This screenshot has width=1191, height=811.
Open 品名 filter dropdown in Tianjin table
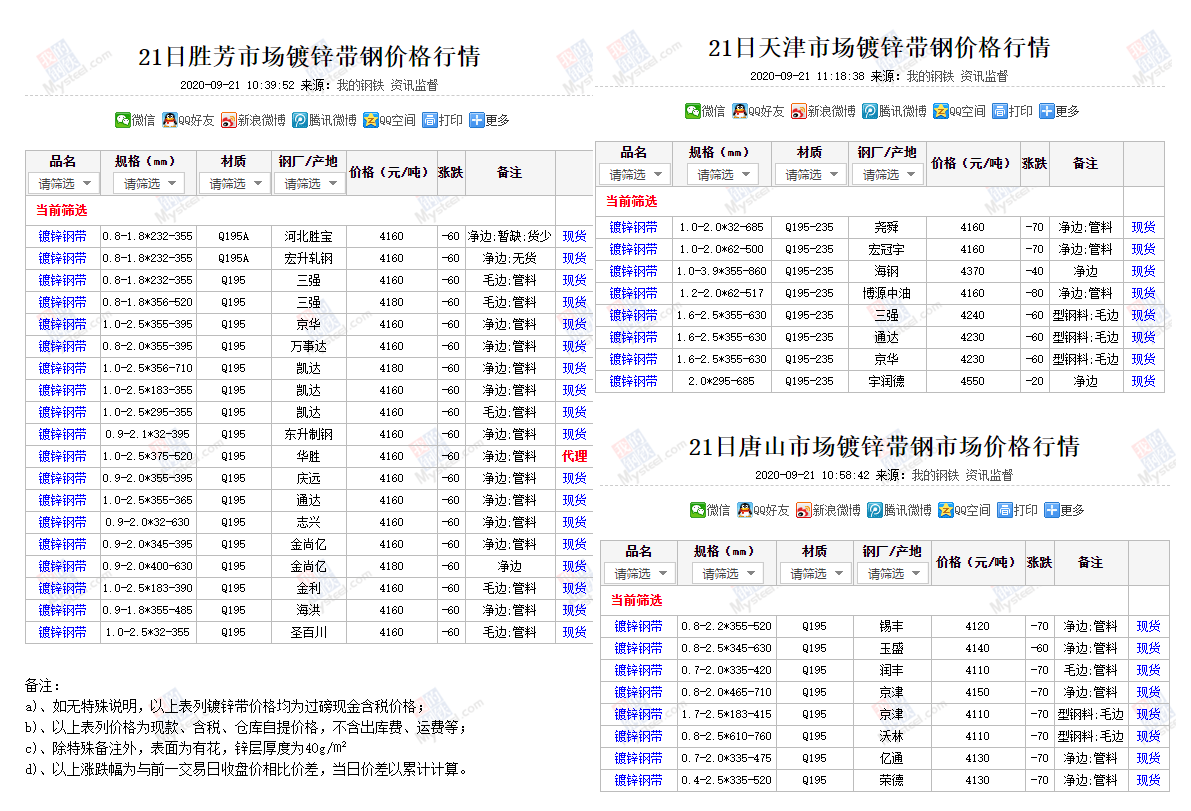[x=634, y=175]
